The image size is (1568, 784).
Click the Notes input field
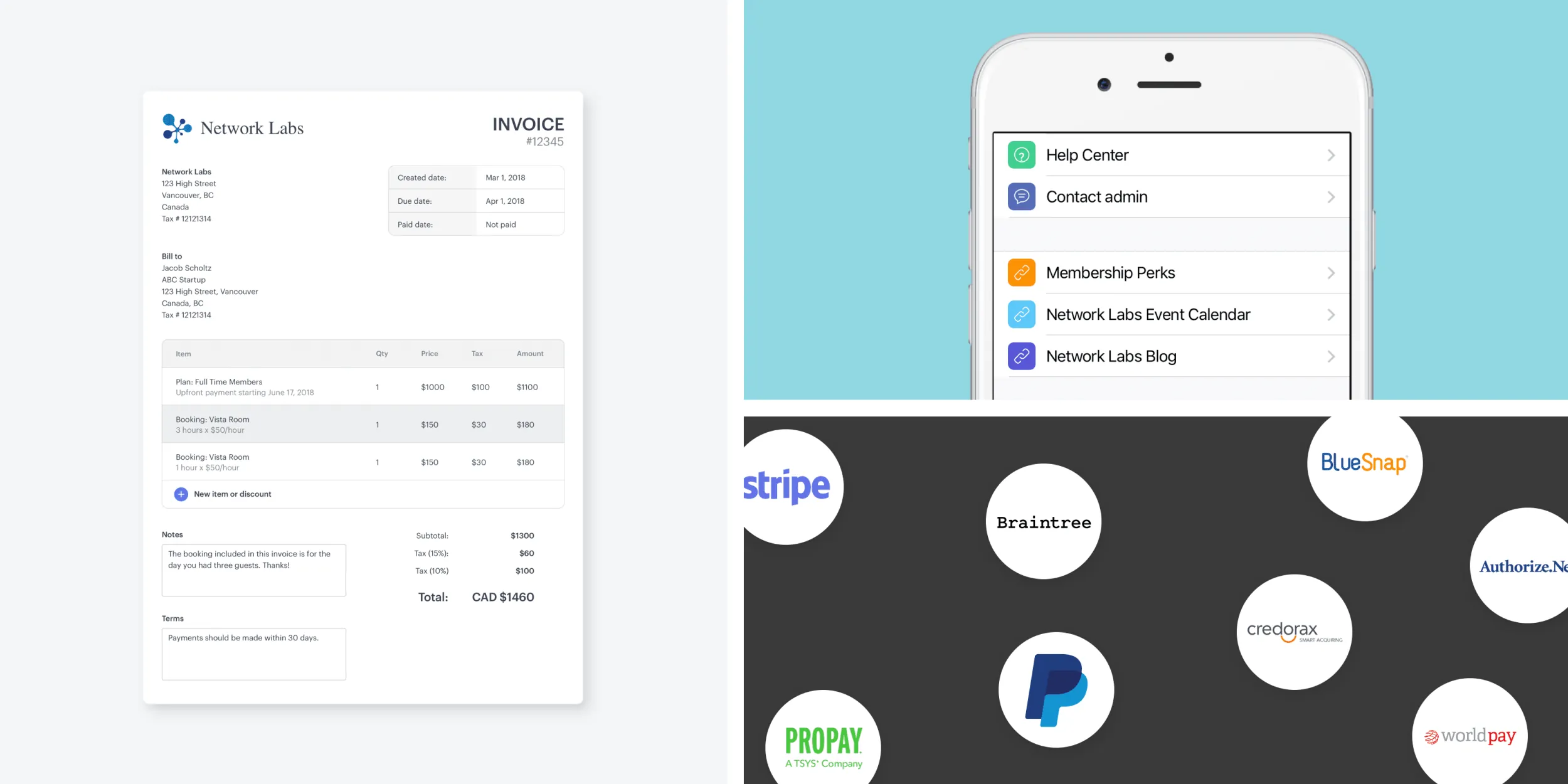(253, 566)
